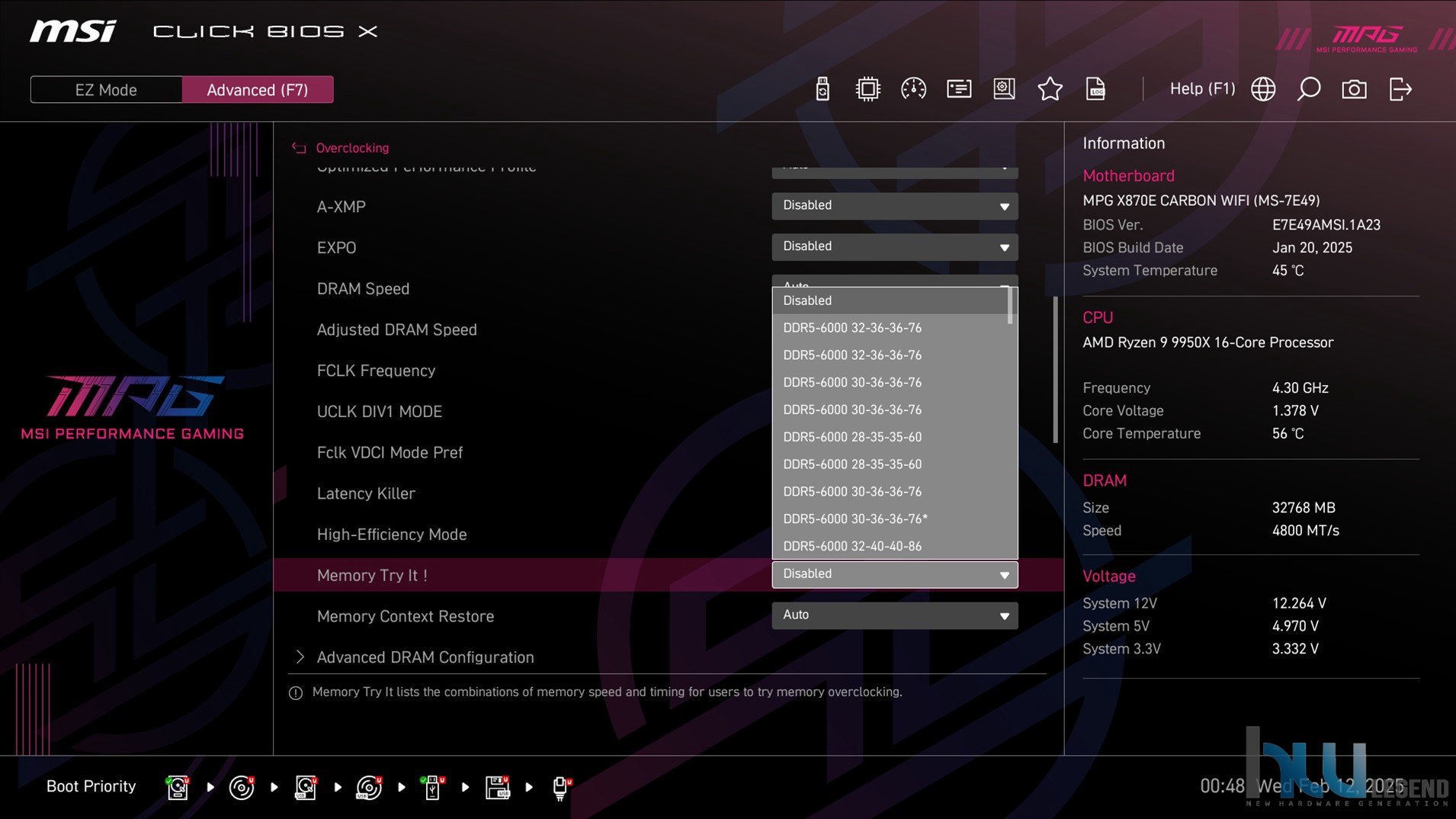Viewport: 1456px width, 819px height.
Task: Open the M-Flash USB BIOS update icon
Action: pyautogui.click(x=823, y=89)
